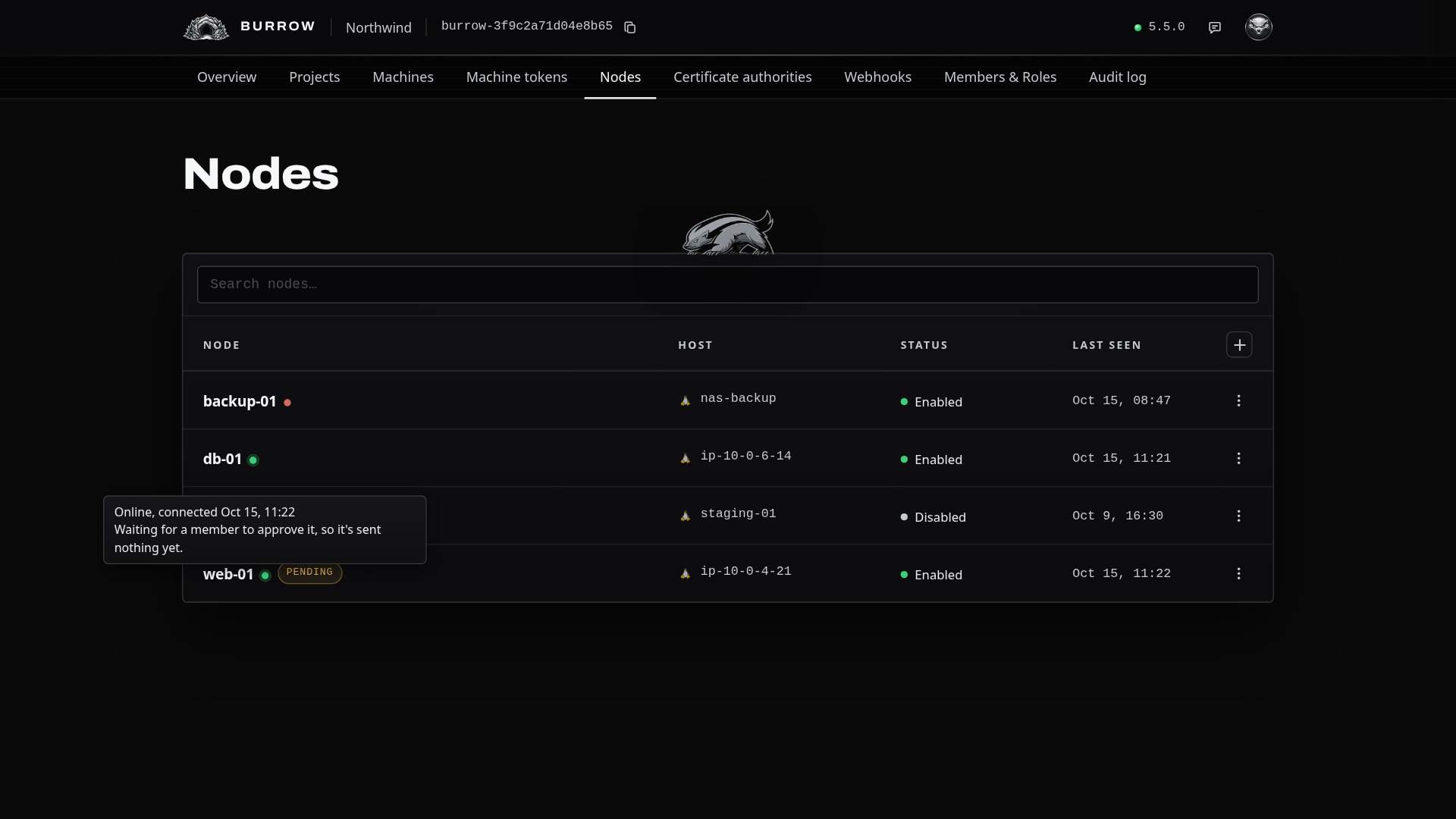Open the Members & Roles tab

[1000, 77]
